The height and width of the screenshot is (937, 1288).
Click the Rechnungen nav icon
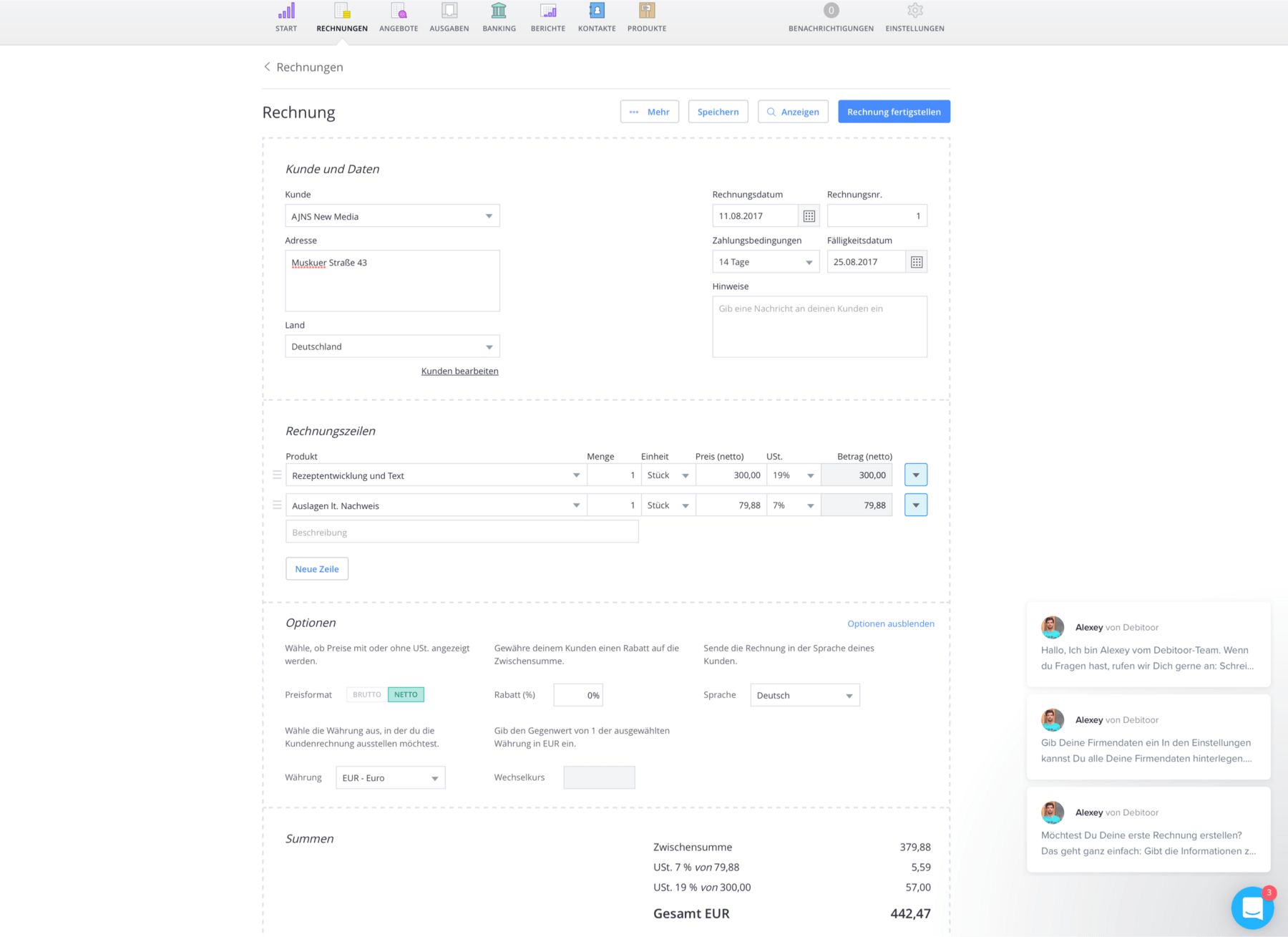point(342,11)
